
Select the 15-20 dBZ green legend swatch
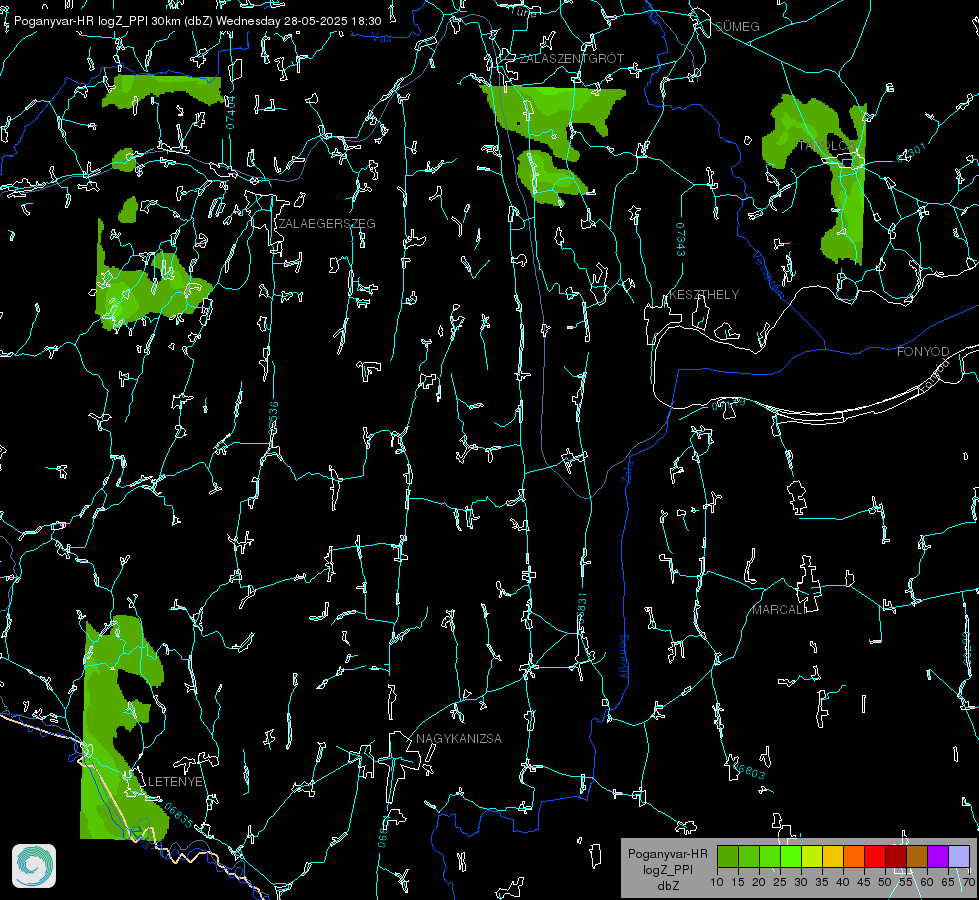[x=749, y=857]
